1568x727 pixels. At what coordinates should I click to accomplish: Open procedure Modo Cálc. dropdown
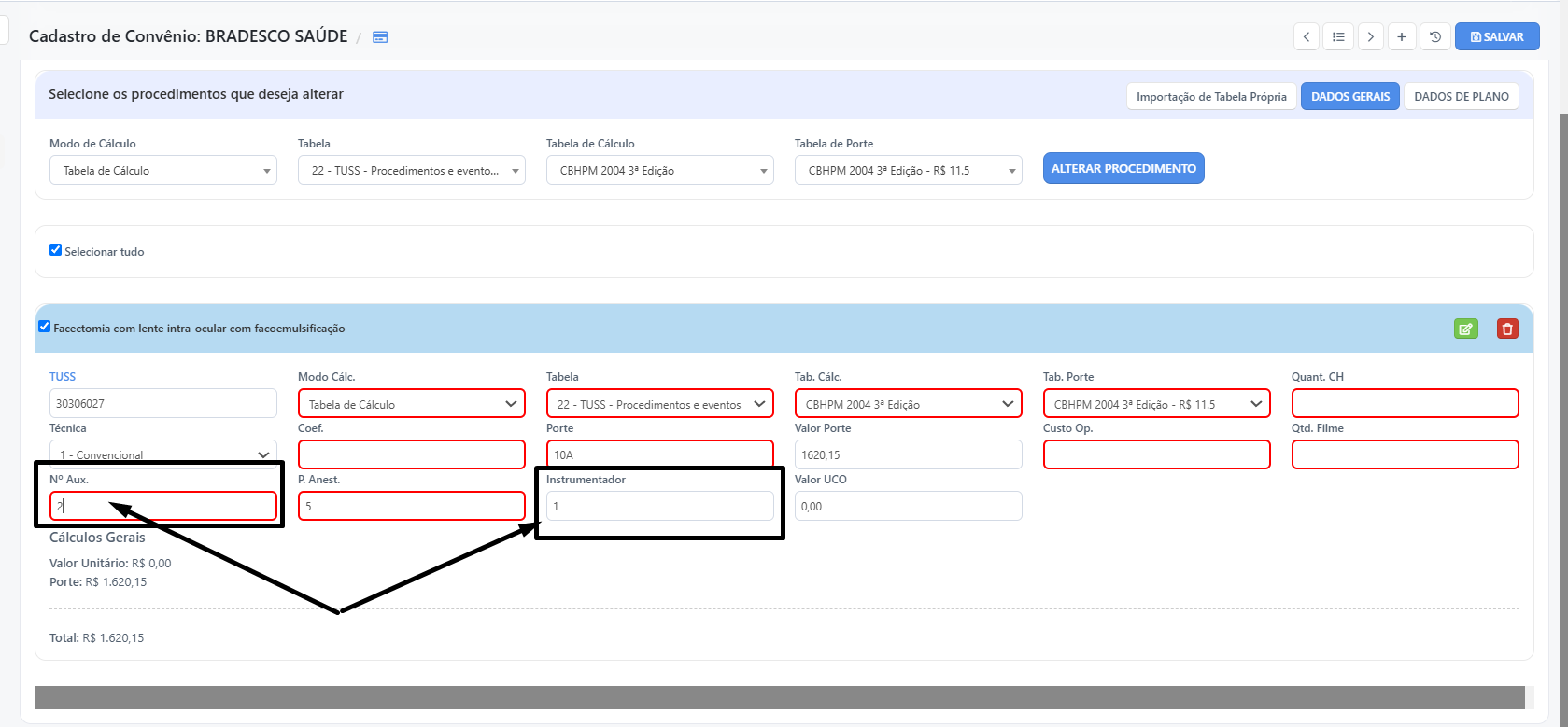pos(412,404)
